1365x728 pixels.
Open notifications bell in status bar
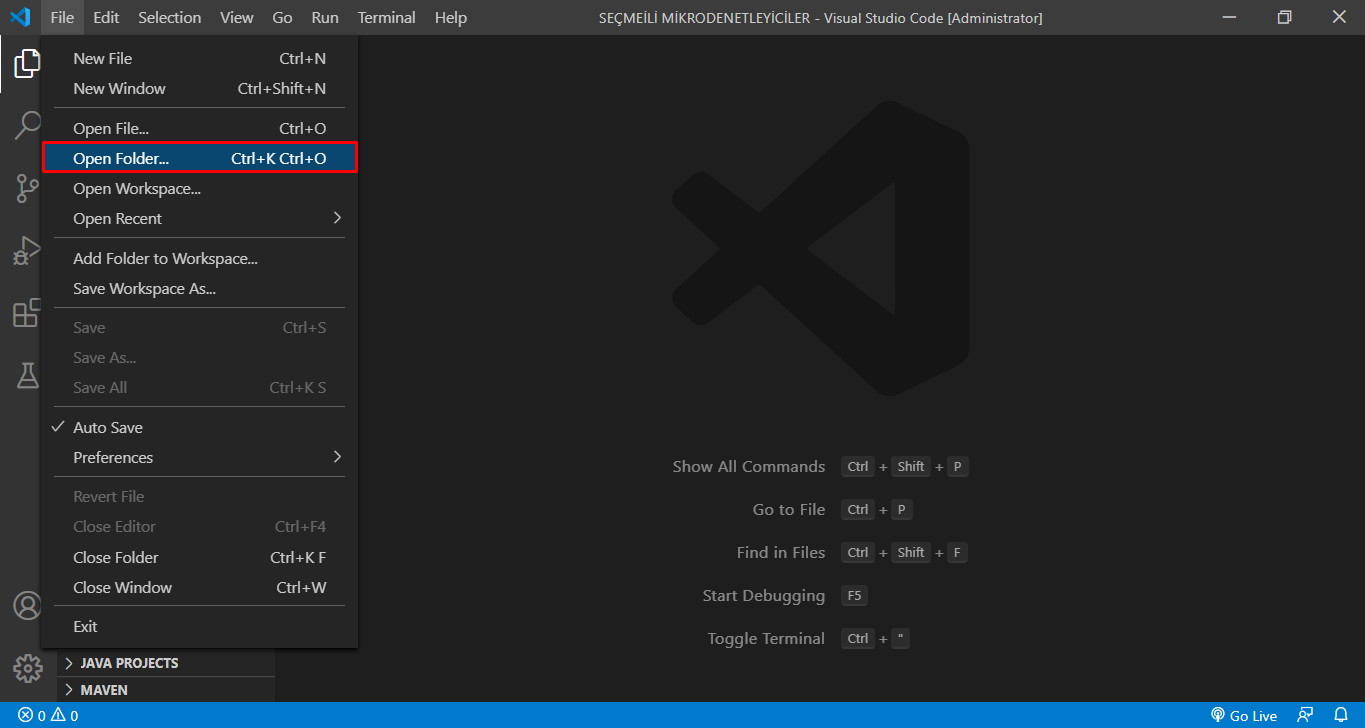click(1341, 715)
